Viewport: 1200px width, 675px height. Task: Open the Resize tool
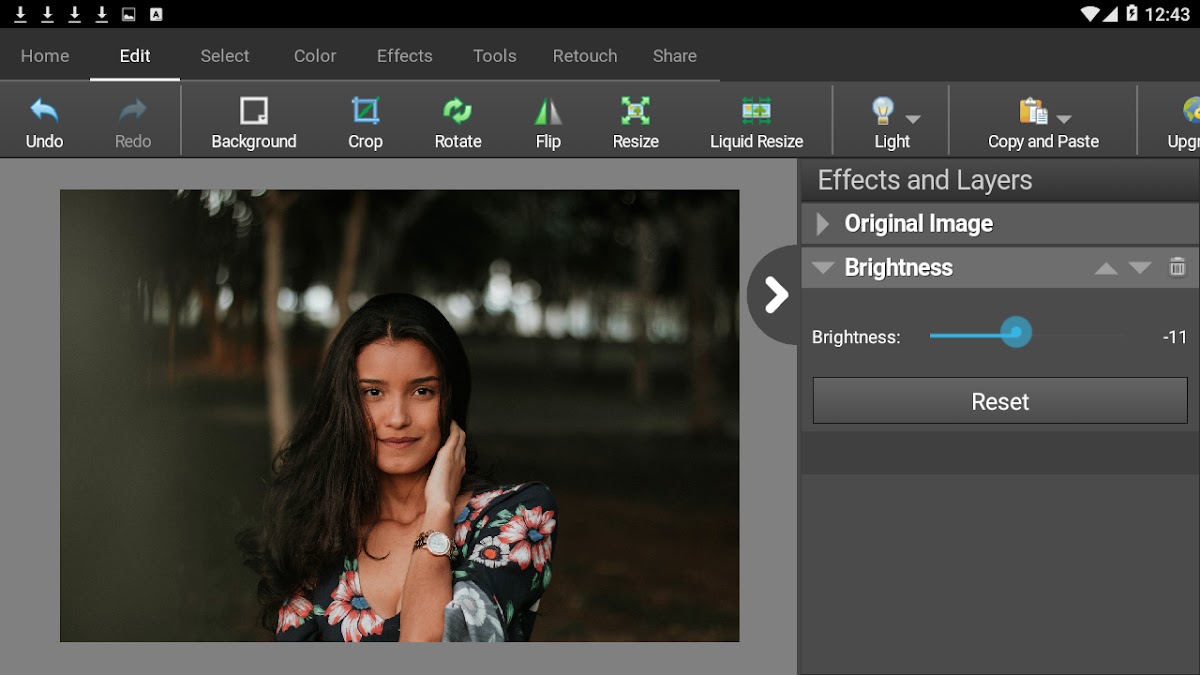635,122
